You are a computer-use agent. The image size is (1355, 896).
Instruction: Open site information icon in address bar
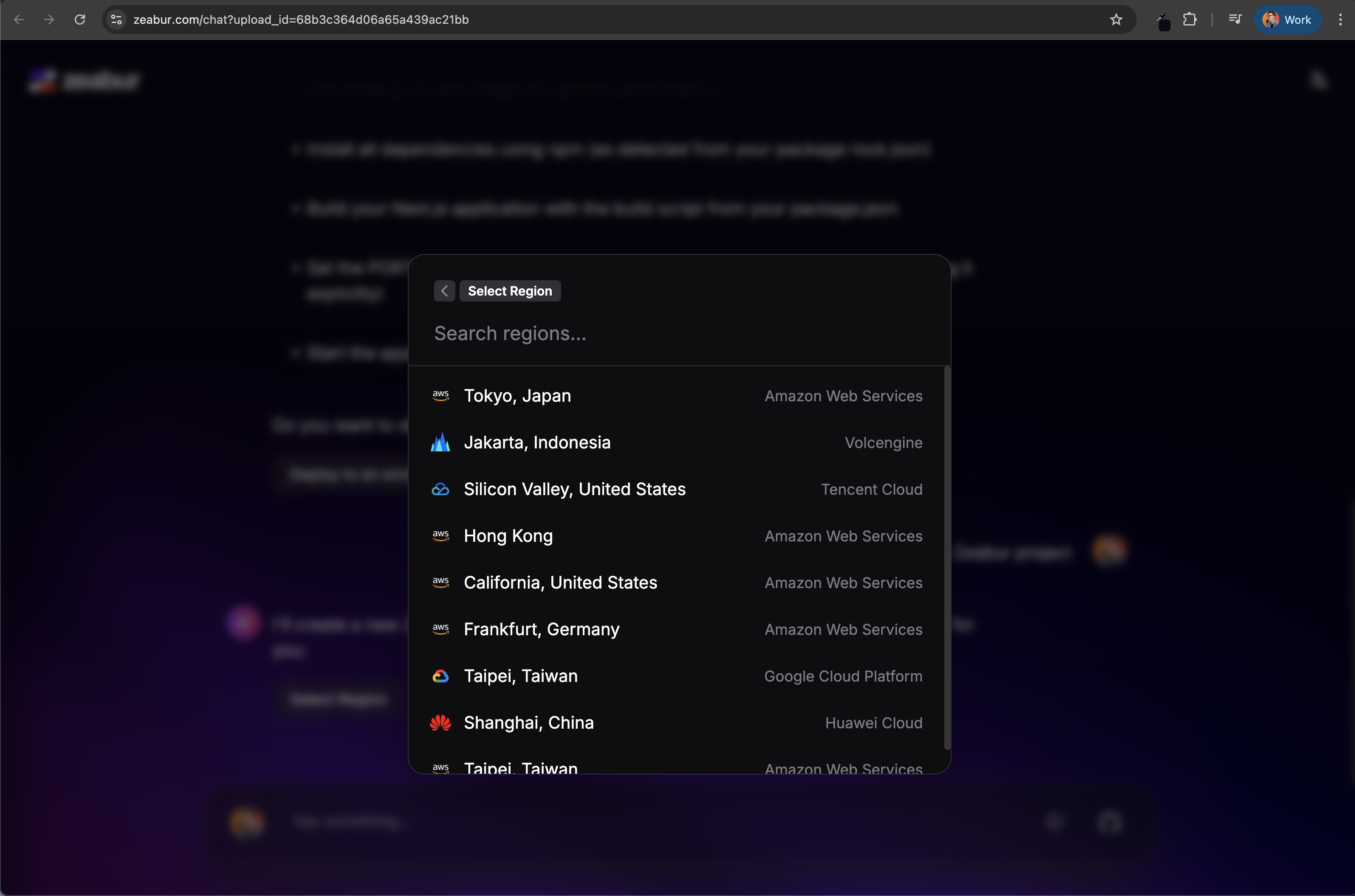[116, 20]
